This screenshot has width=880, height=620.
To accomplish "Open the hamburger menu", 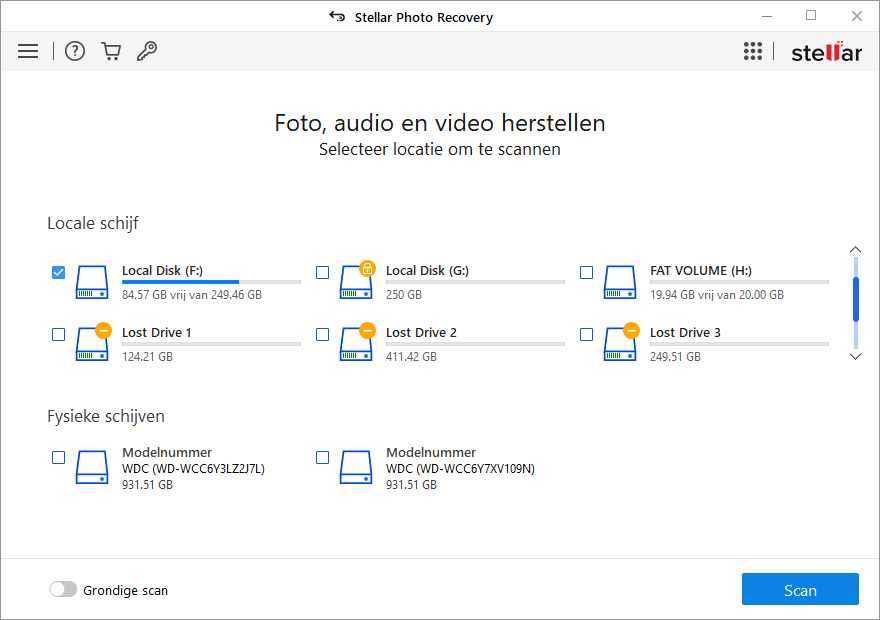I will (x=28, y=51).
